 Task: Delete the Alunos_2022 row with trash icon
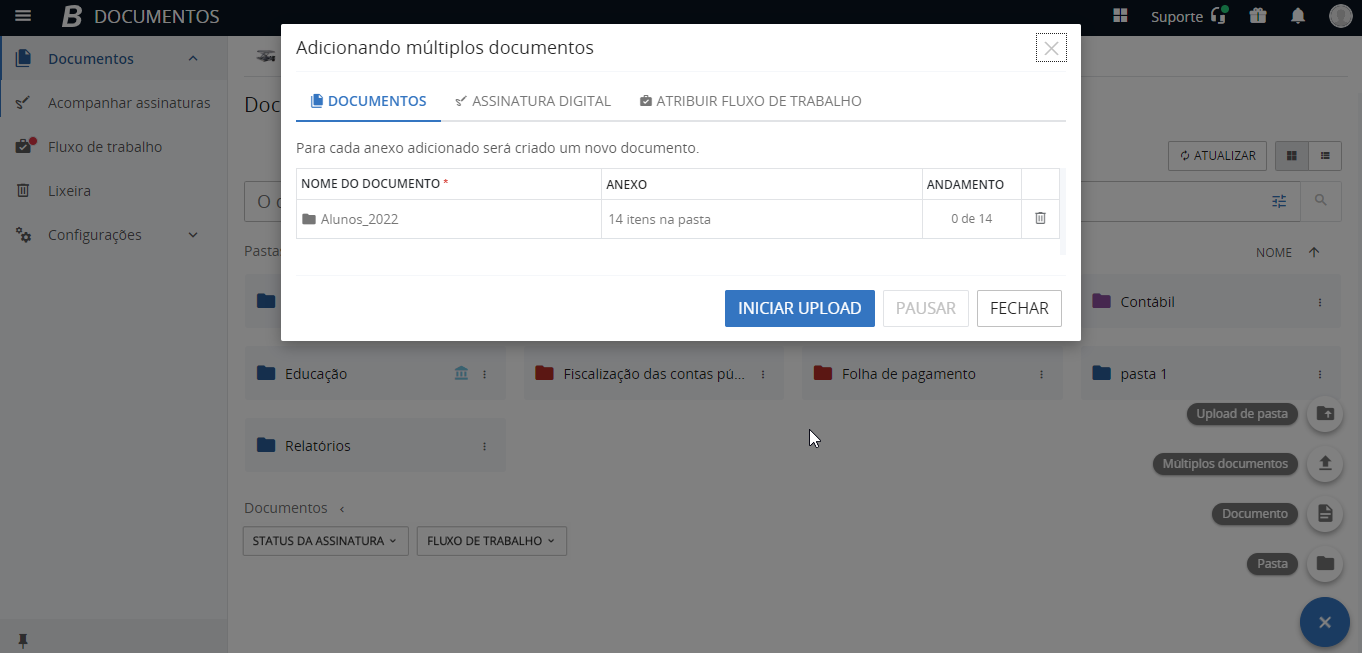pyautogui.click(x=1040, y=218)
